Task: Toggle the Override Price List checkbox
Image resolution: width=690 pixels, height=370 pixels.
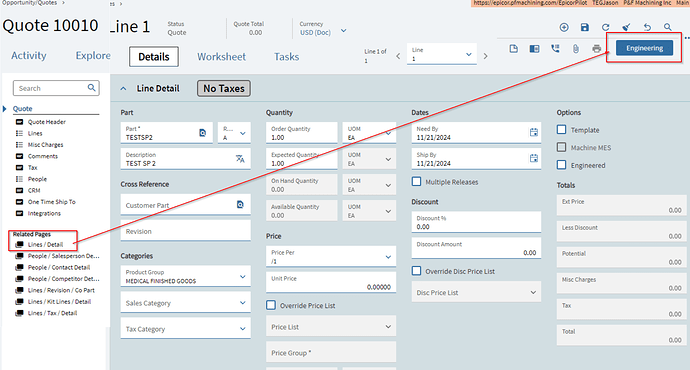Action: 271,305
